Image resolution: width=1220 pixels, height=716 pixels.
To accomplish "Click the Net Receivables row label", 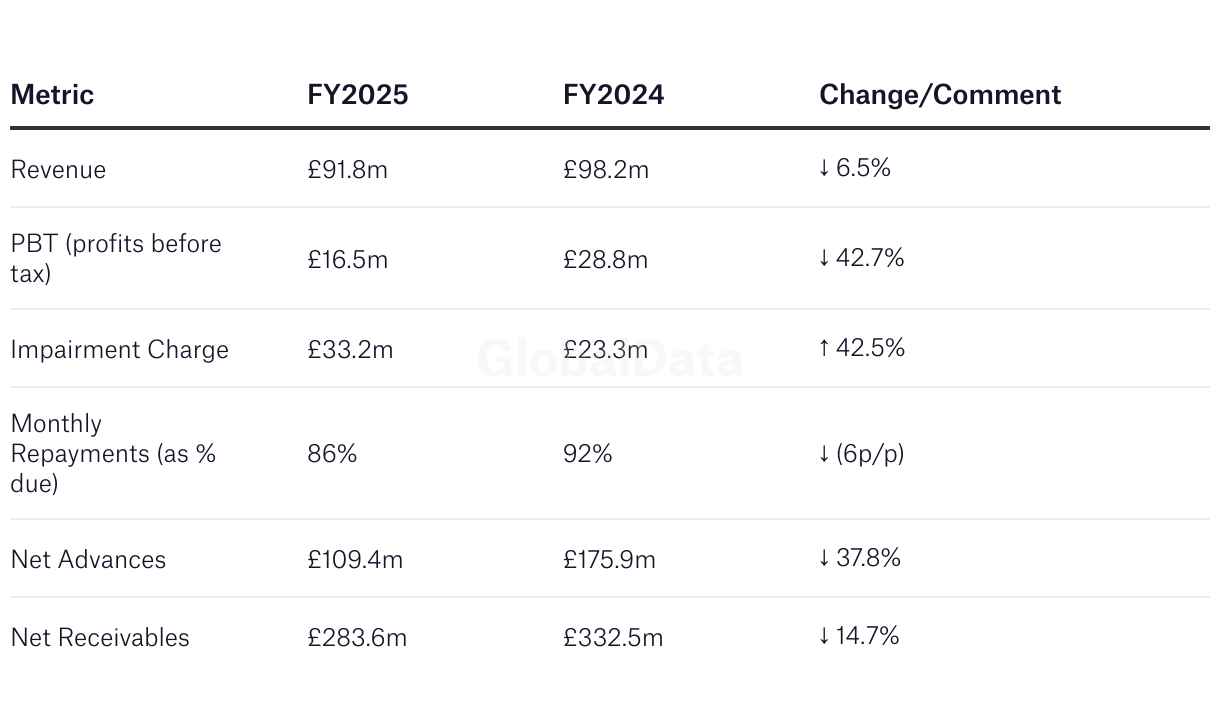I will tap(100, 638).
